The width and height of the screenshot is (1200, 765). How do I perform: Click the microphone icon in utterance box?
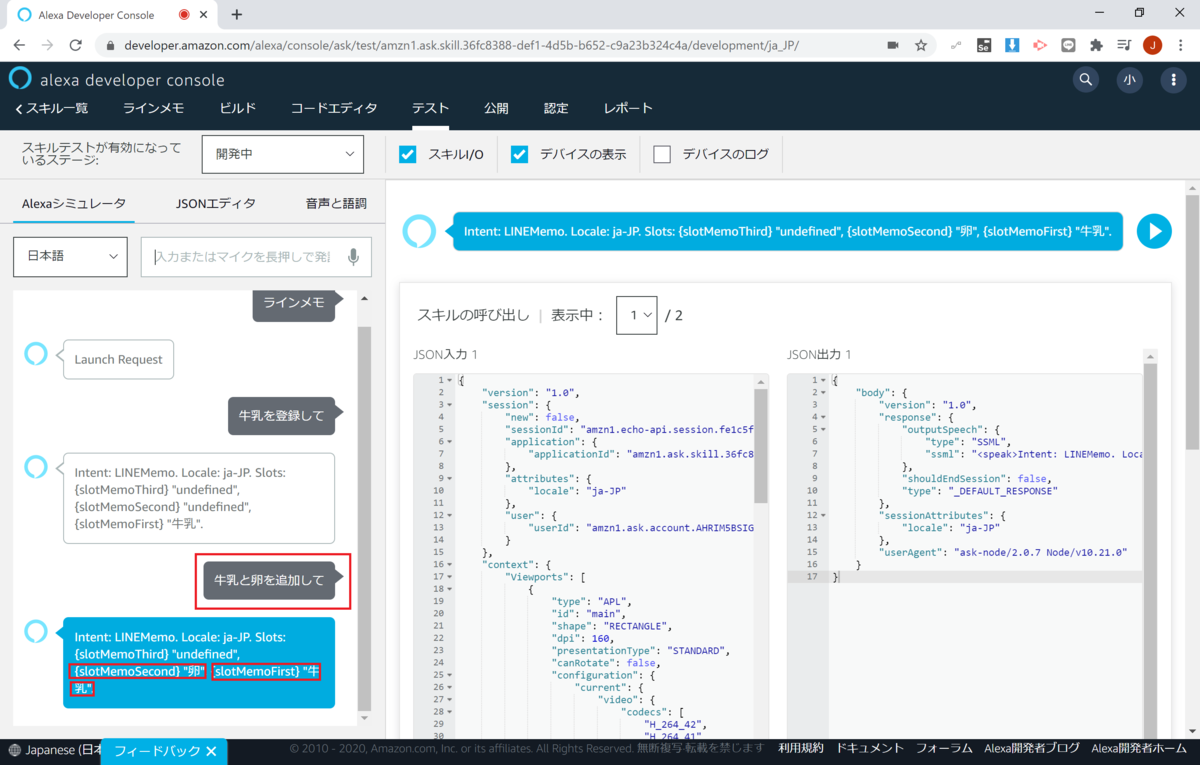pos(353,257)
